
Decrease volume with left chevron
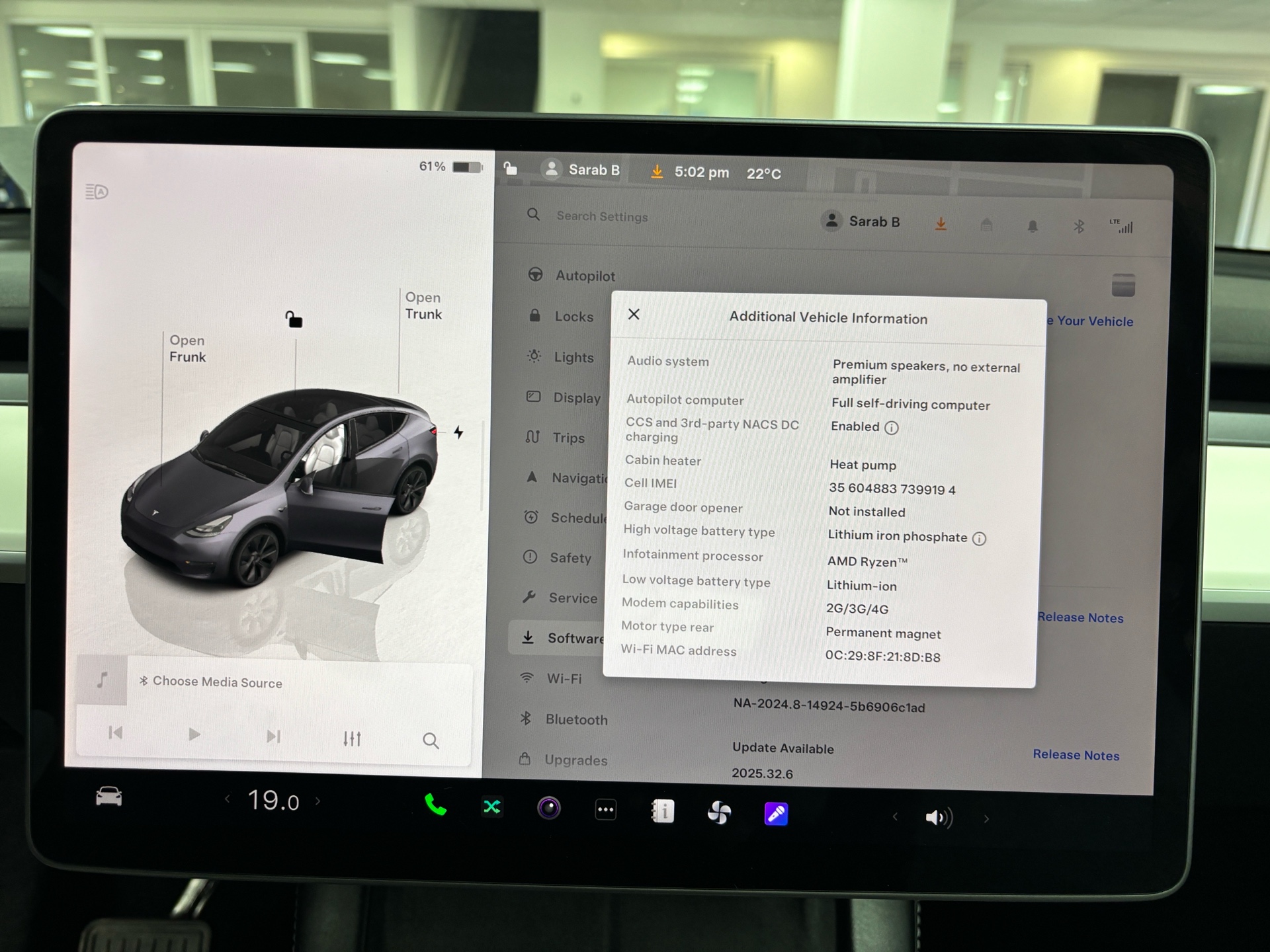click(895, 817)
